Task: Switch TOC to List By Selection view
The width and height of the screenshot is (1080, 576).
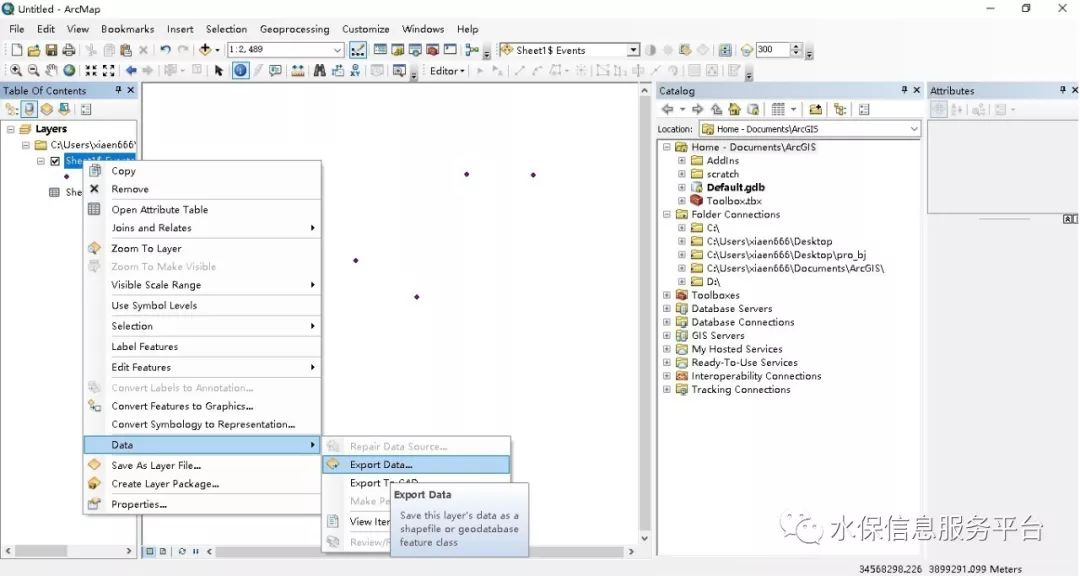Action: coord(64,110)
